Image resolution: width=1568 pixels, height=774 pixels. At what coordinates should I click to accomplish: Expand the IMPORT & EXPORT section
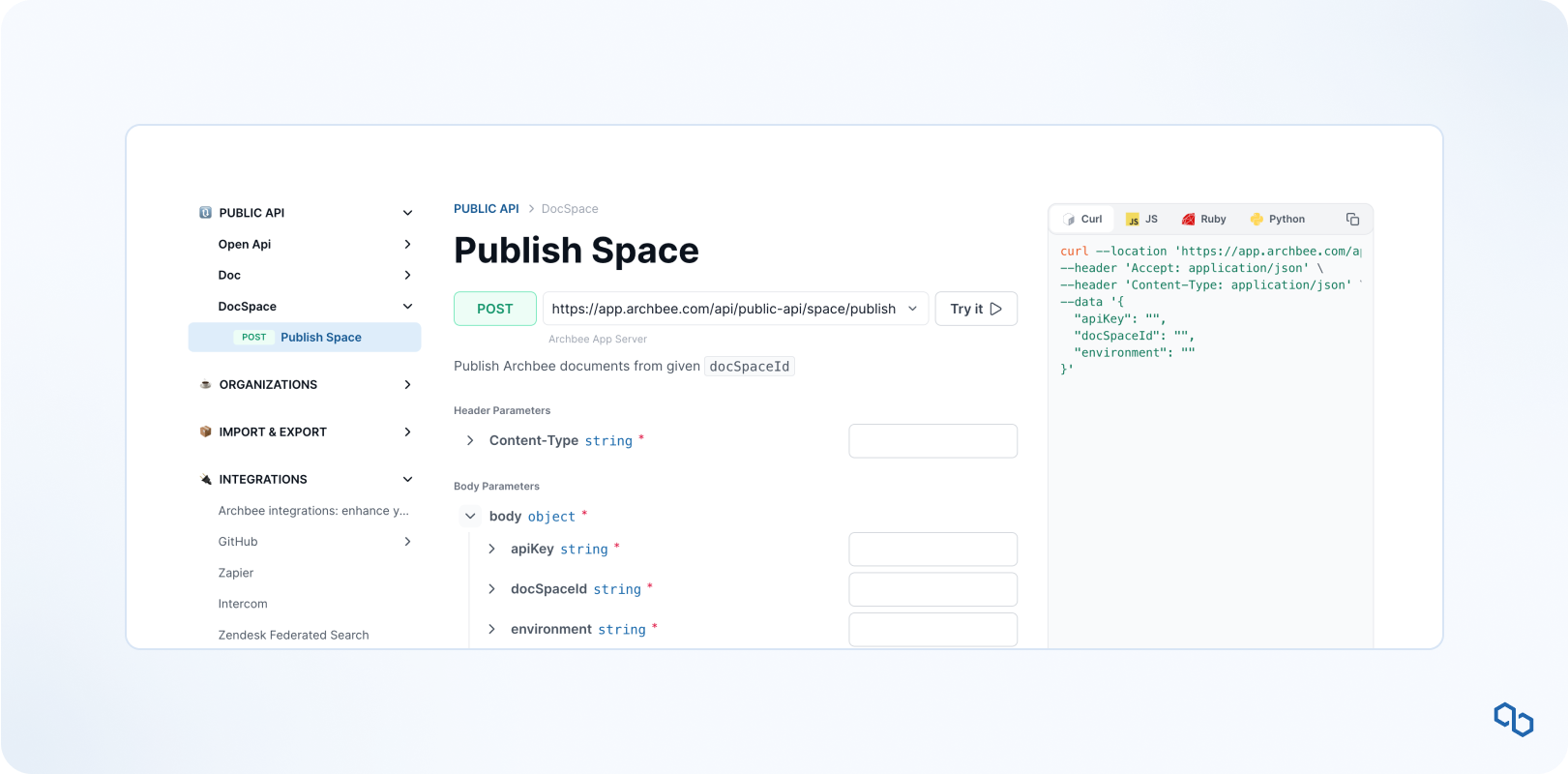[x=408, y=432]
